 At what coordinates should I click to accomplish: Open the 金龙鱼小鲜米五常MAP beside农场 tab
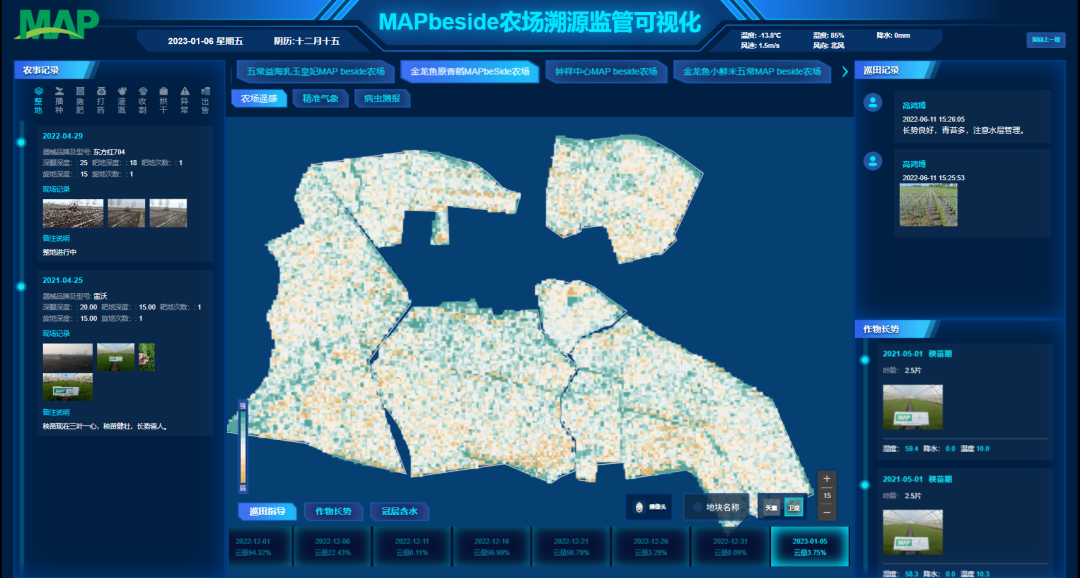[x=752, y=72]
